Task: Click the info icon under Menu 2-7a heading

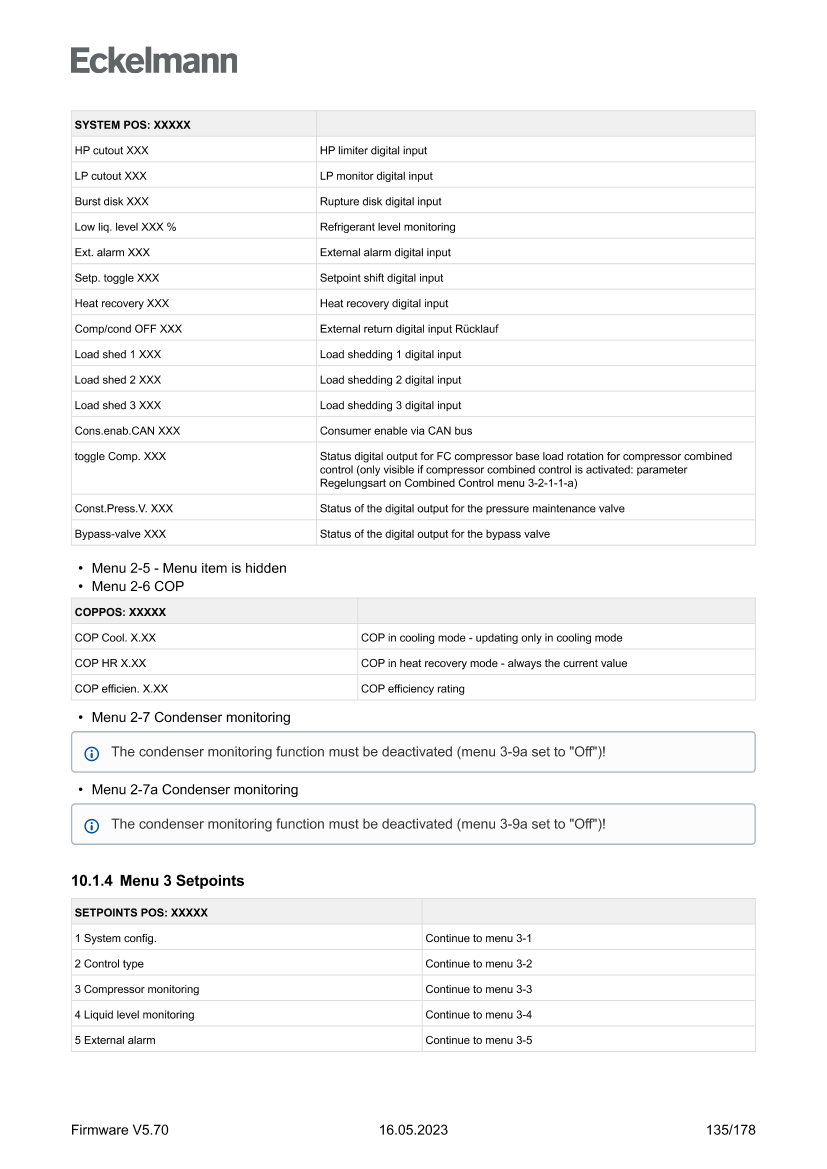Action: coord(92,825)
